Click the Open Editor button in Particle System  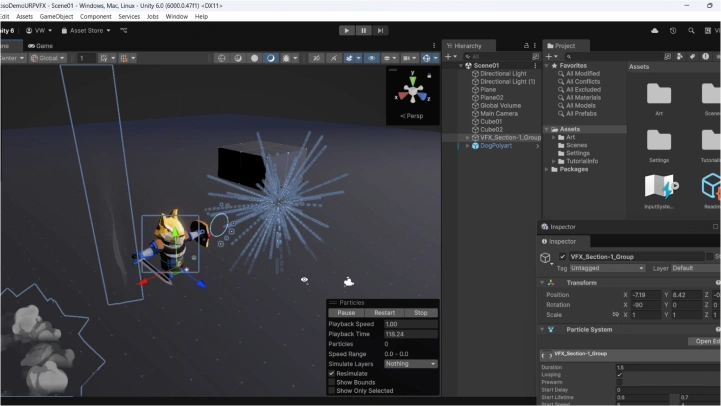tap(704, 341)
